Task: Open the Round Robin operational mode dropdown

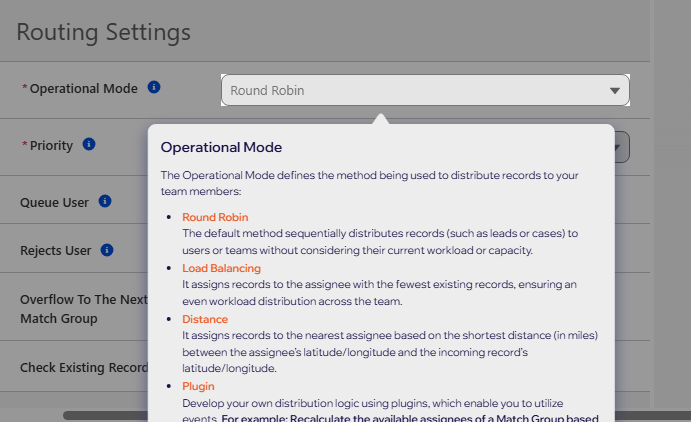Action: tap(425, 90)
